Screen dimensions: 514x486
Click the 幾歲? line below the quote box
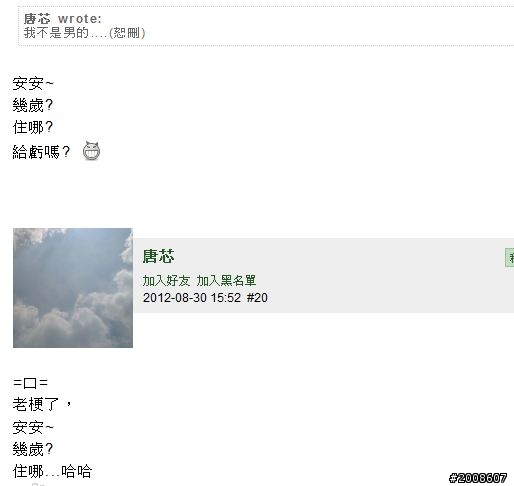point(33,105)
